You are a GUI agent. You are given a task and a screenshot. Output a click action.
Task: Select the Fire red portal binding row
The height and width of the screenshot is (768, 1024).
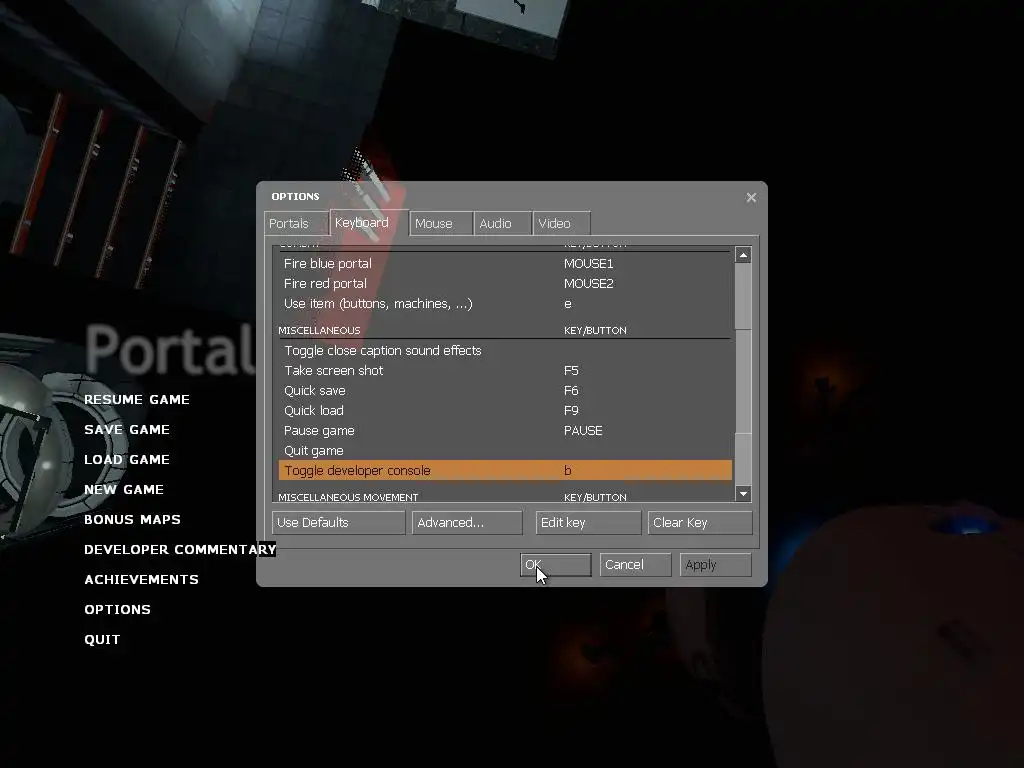[505, 283]
